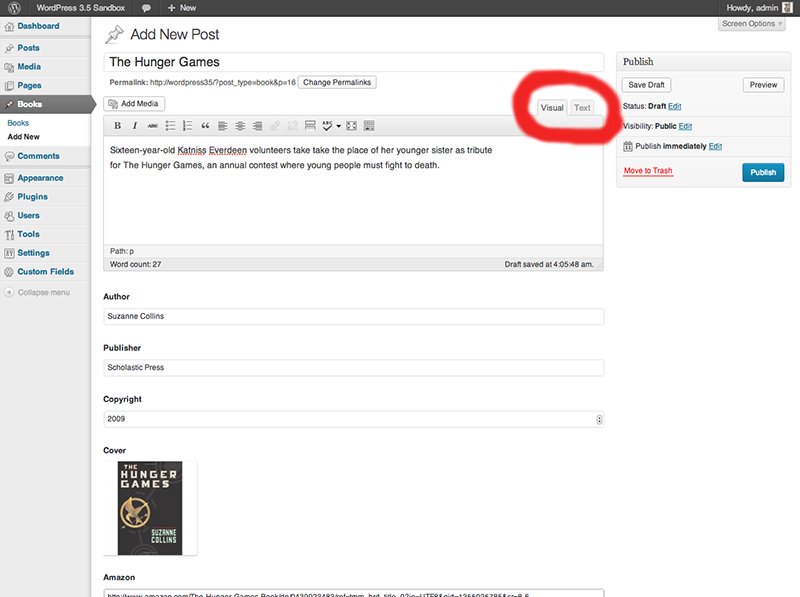Click into the post content editor body

point(354,190)
